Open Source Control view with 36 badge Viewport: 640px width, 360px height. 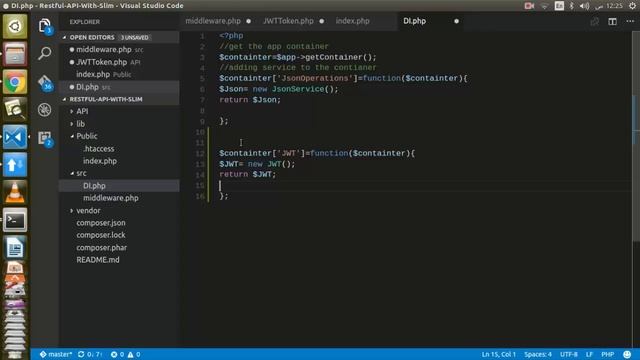(x=44, y=82)
